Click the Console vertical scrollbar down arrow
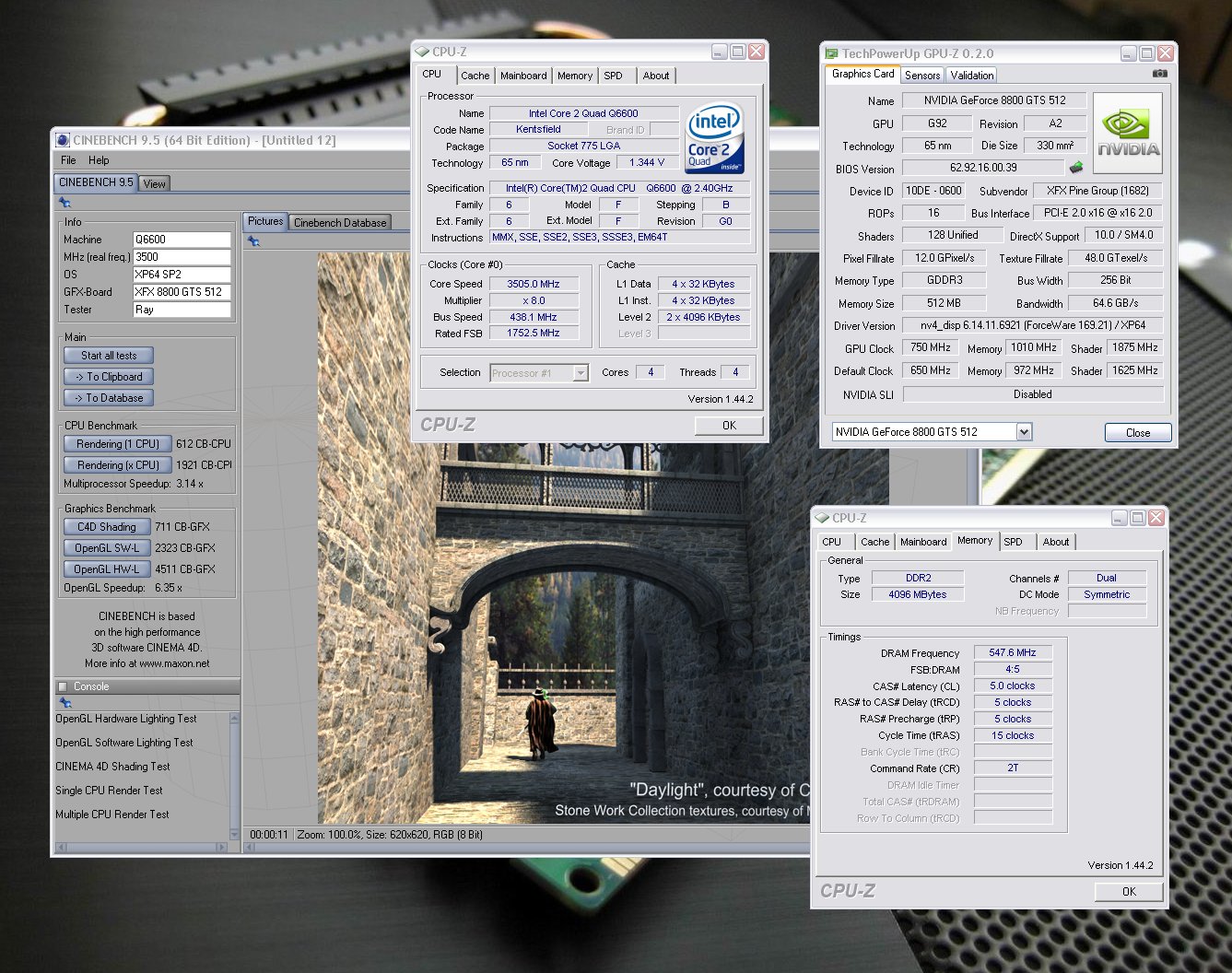 [x=234, y=834]
